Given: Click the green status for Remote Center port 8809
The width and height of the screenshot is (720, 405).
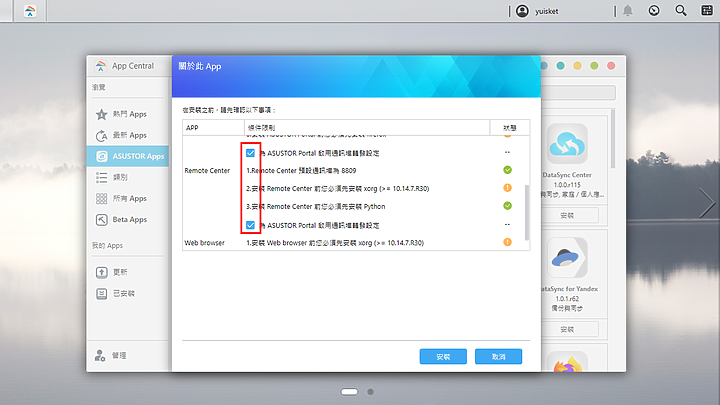Looking at the screenshot, I should [x=507, y=170].
